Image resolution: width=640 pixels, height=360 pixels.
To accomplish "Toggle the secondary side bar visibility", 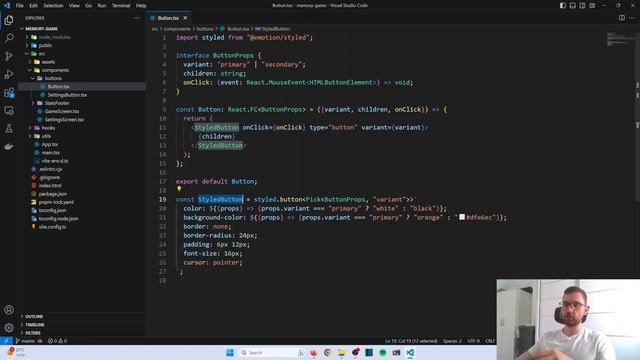I will pyautogui.click(x=582, y=5).
